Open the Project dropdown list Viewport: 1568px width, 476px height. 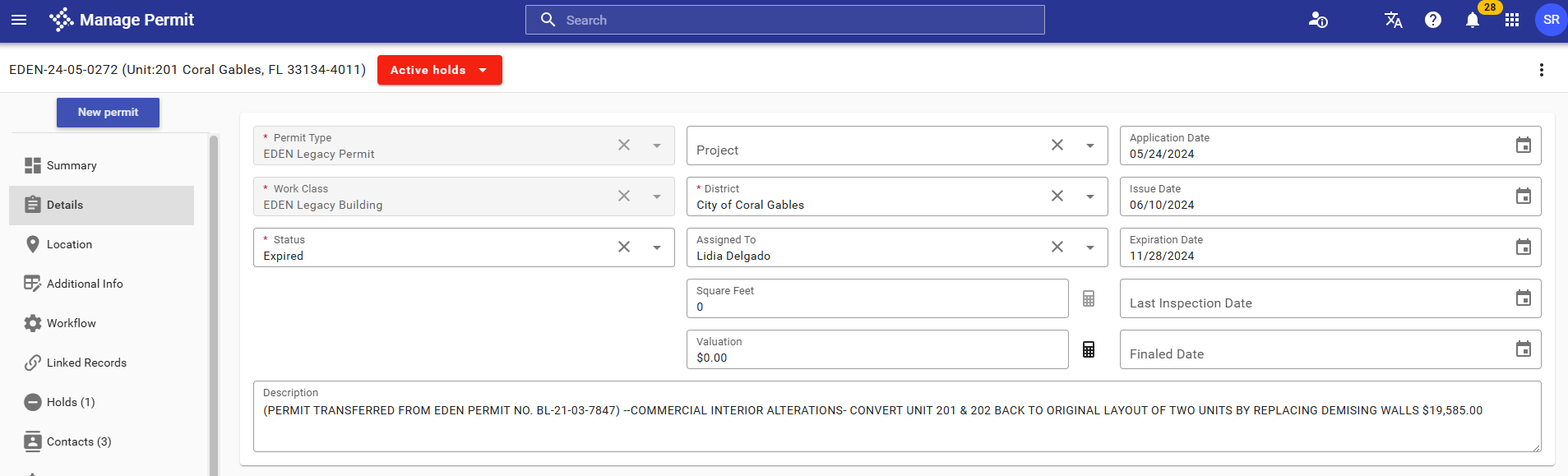tap(1089, 146)
